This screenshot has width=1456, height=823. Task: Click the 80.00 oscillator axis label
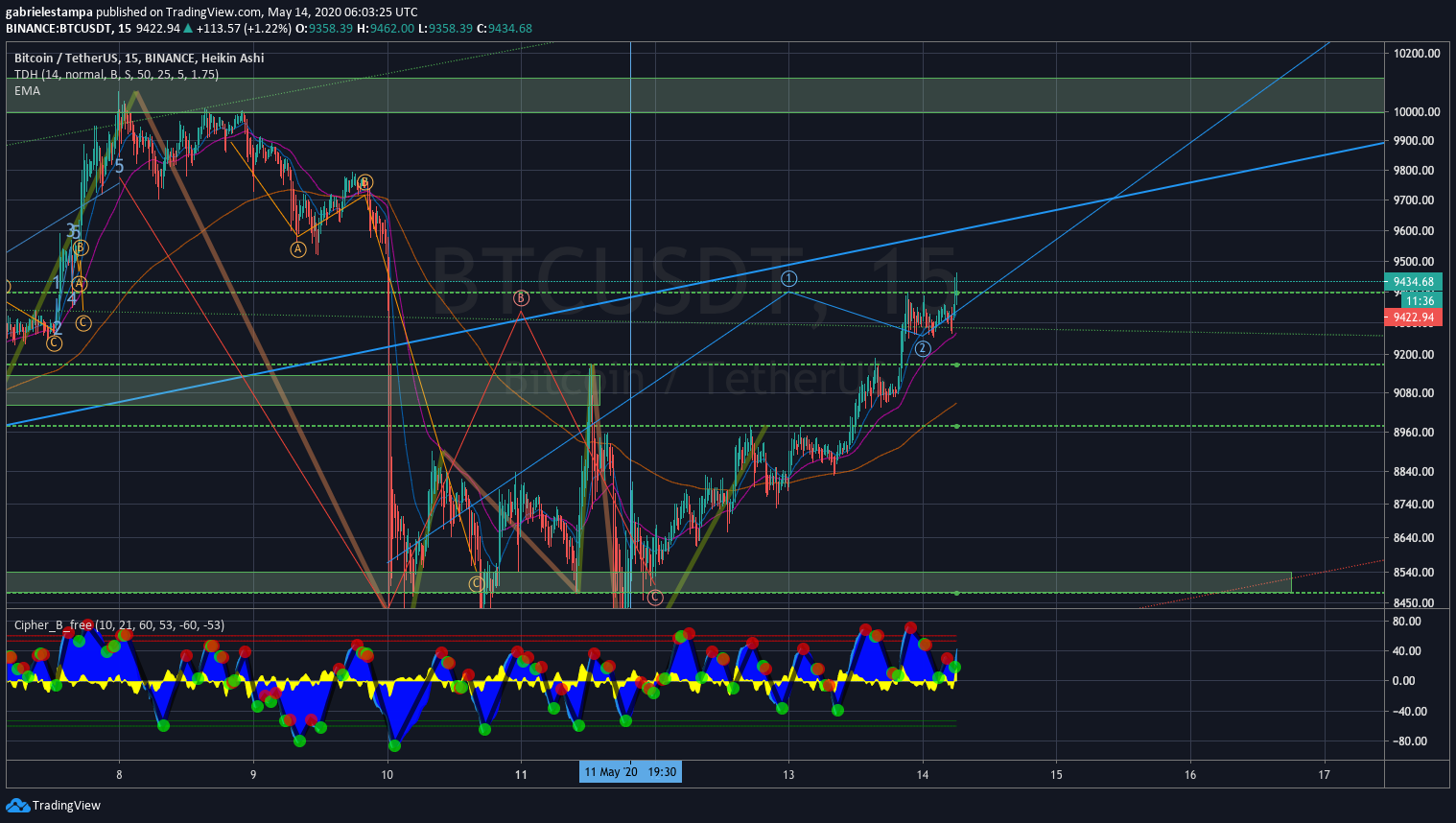[1407, 622]
